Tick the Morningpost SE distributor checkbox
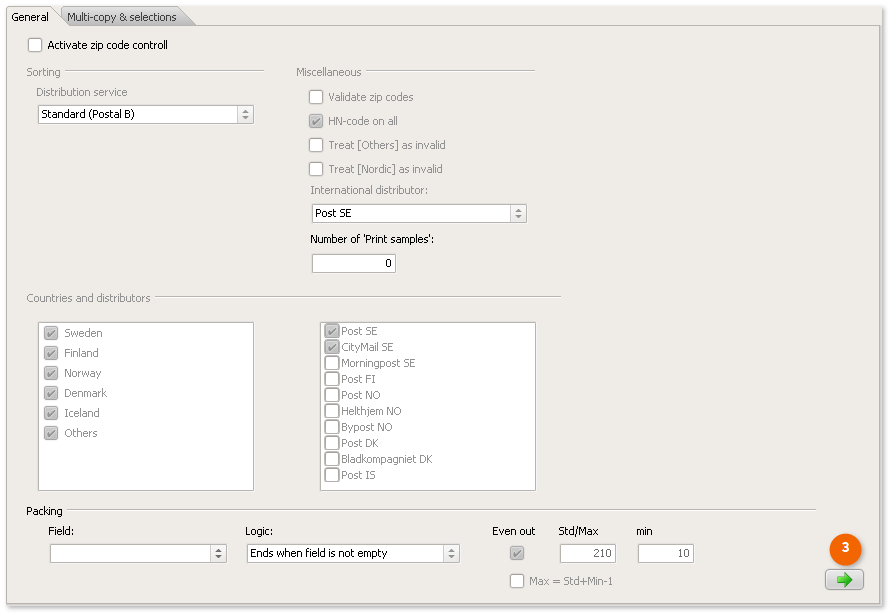Screen dimensions: 892x616 point(332,363)
